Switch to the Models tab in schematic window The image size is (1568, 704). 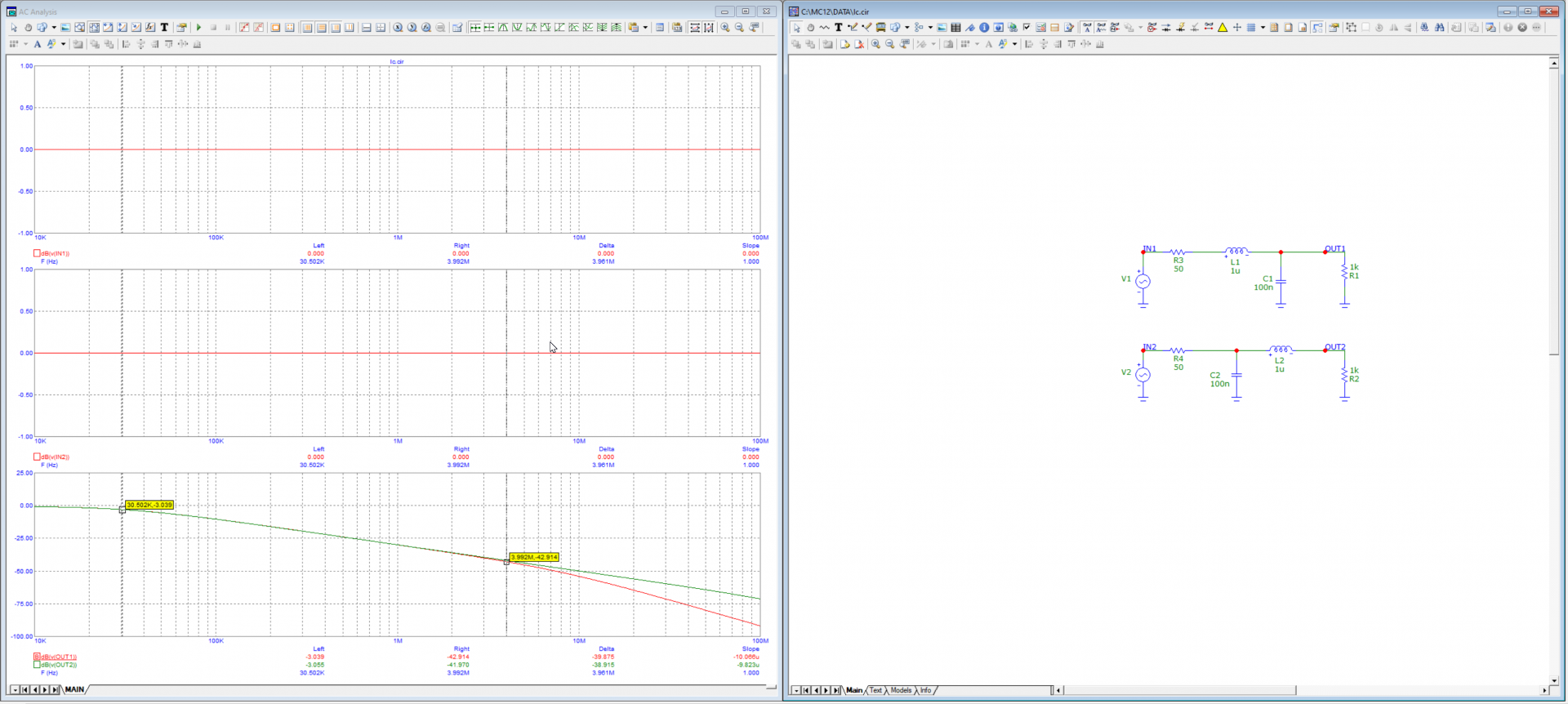901,690
